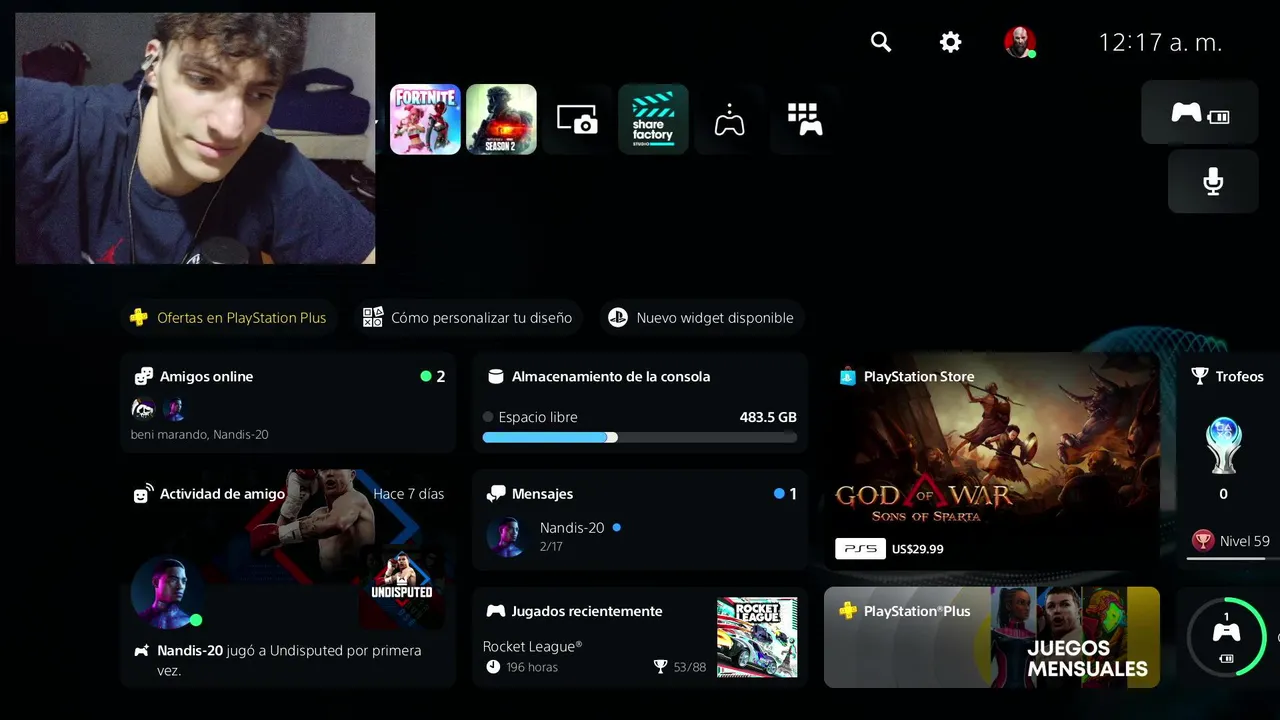This screenshot has height=720, width=1280.
Task: Open the user profile avatar
Action: [x=1019, y=42]
